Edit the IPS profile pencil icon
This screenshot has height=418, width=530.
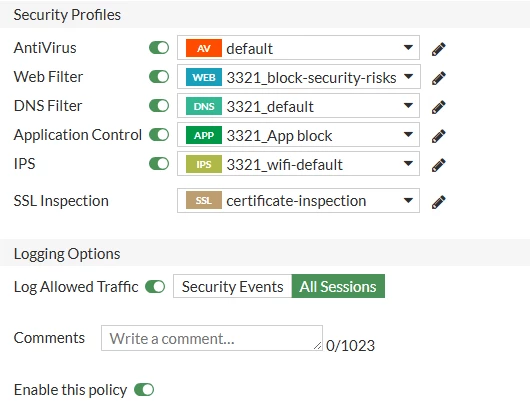pyautogui.click(x=439, y=165)
